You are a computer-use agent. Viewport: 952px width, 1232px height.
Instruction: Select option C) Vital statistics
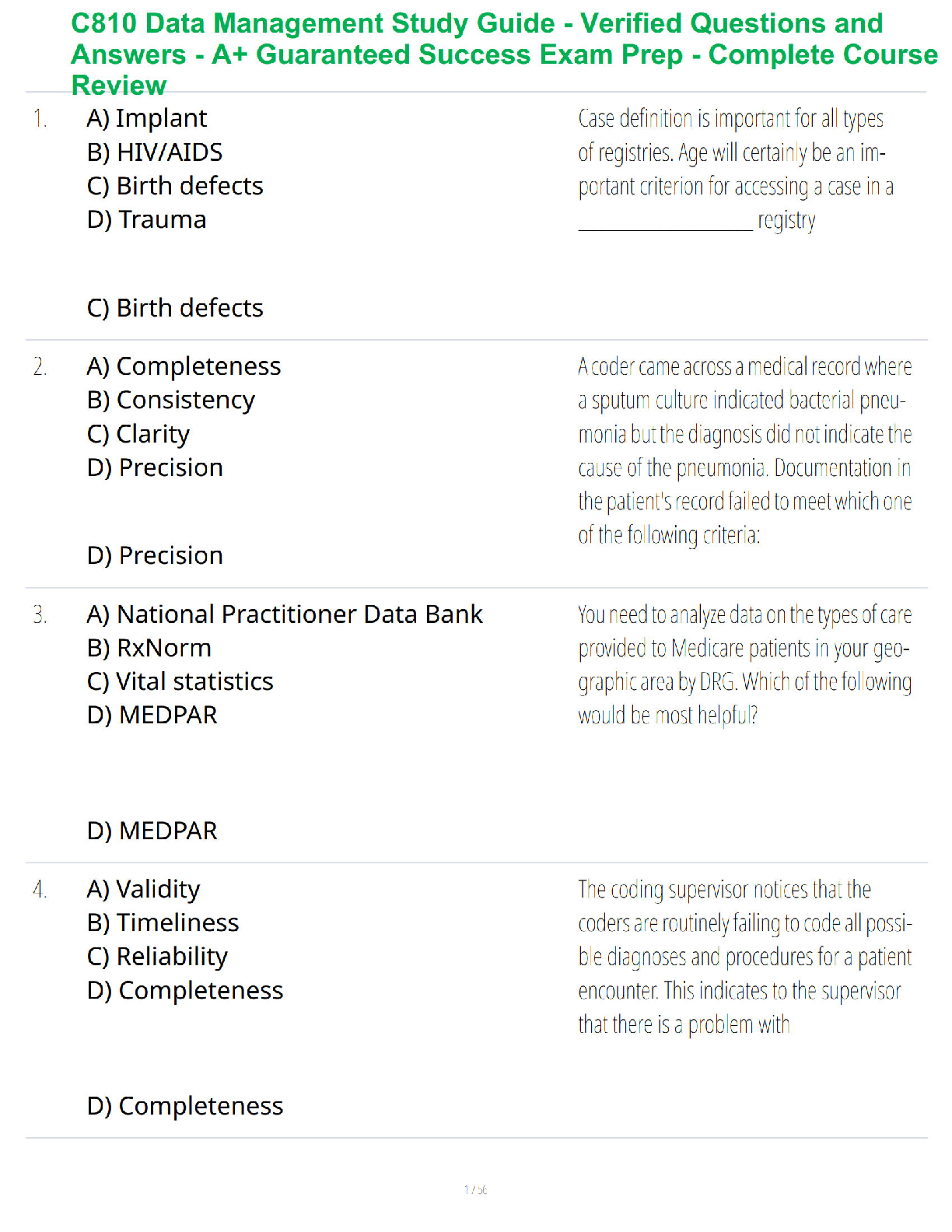pyautogui.click(x=180, y=681)
